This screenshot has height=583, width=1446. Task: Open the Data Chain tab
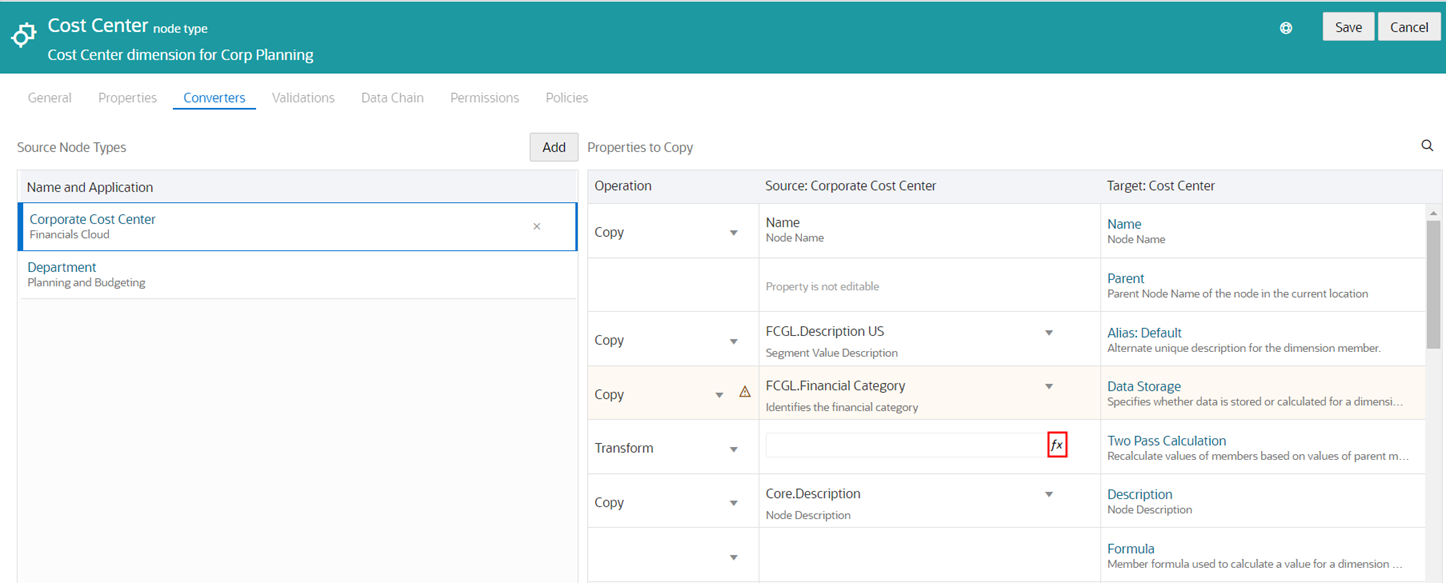pyautogui.click(x=392, y=98)
